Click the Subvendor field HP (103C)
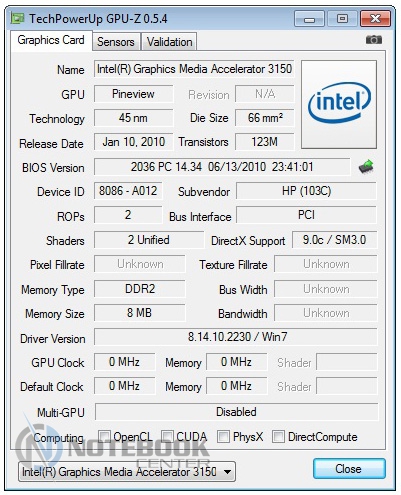This screenshot has width=401, height=495. pyautogui.click(x=306, y=191)
